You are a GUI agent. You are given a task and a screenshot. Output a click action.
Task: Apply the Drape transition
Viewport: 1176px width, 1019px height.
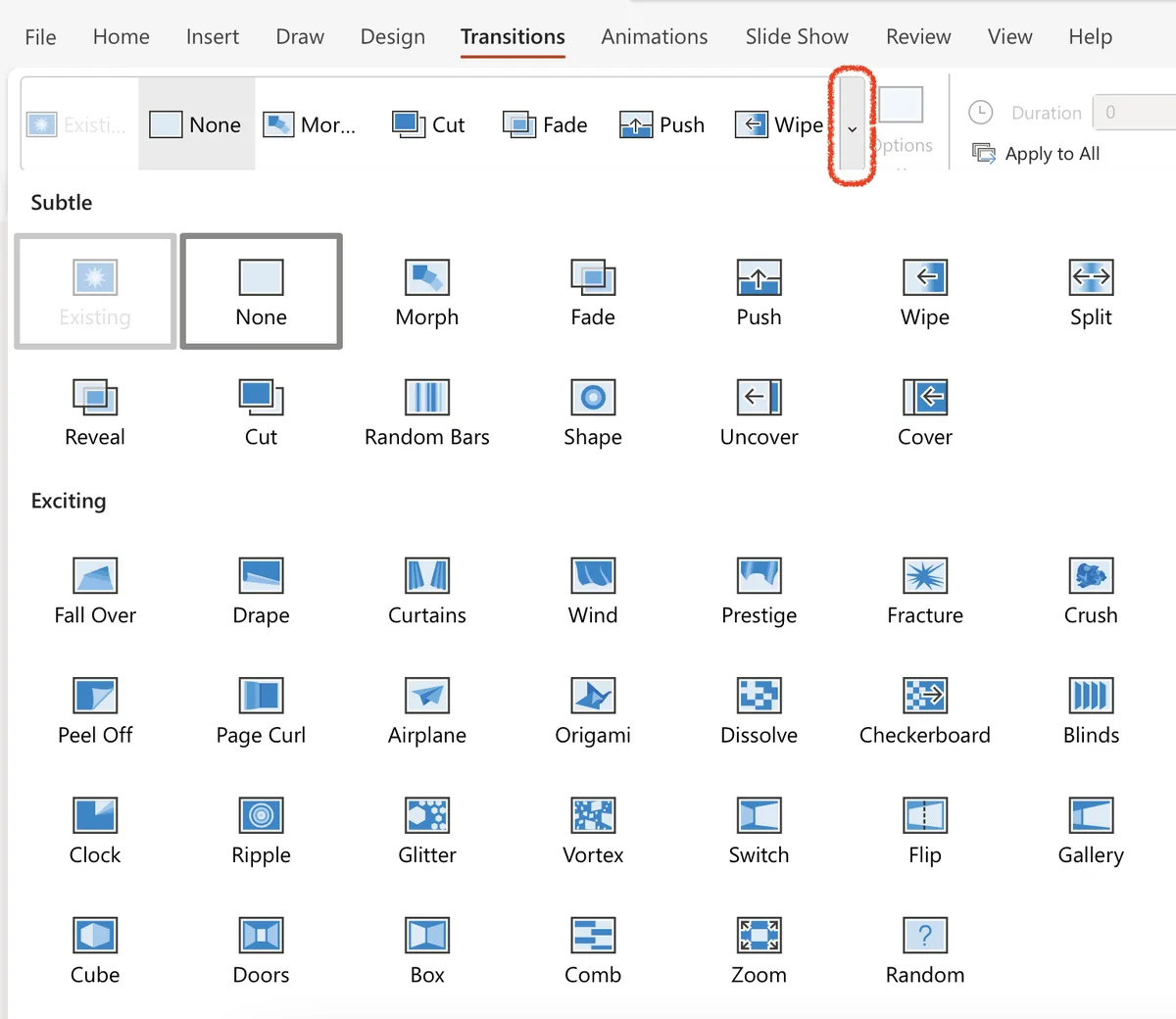261,591
